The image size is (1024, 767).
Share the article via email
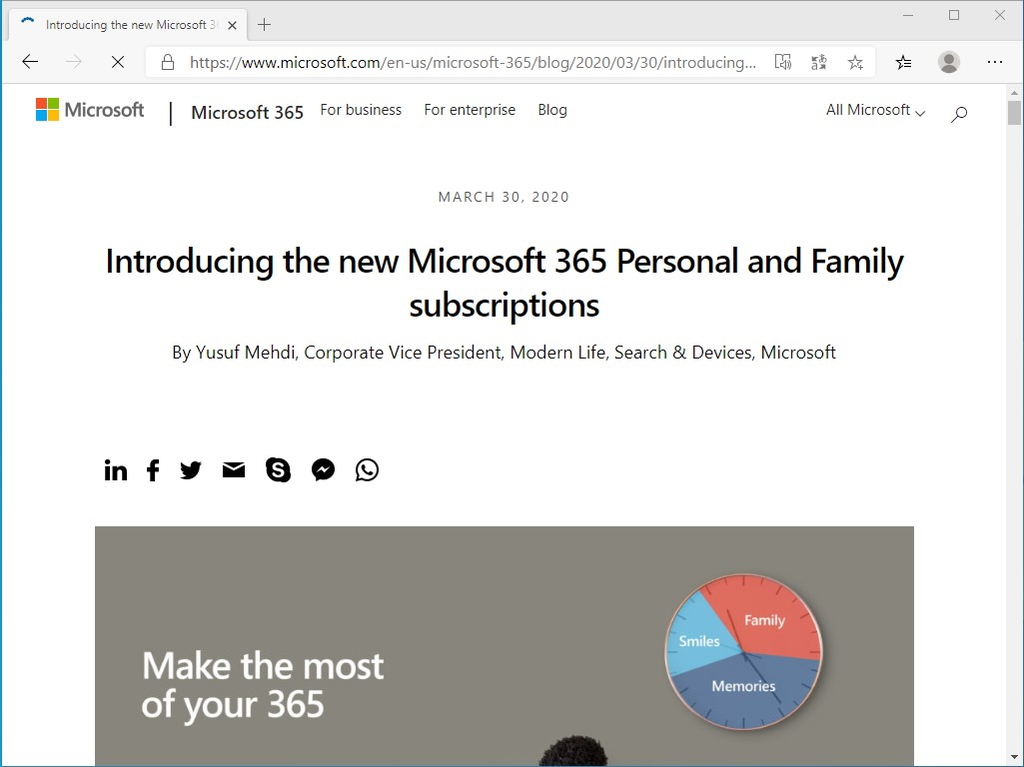233,470
